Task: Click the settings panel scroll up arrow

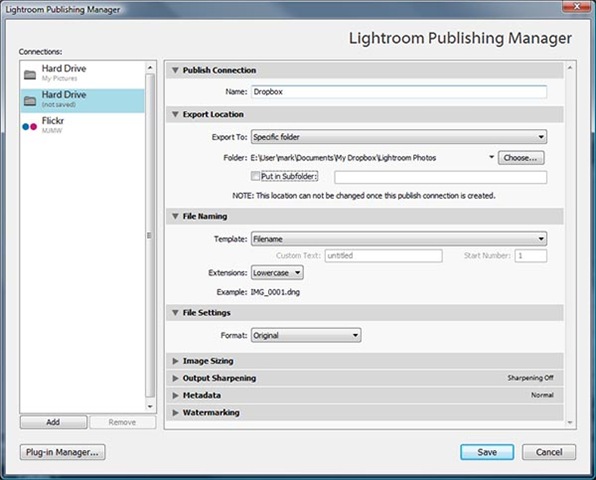Action: [570, 68]
